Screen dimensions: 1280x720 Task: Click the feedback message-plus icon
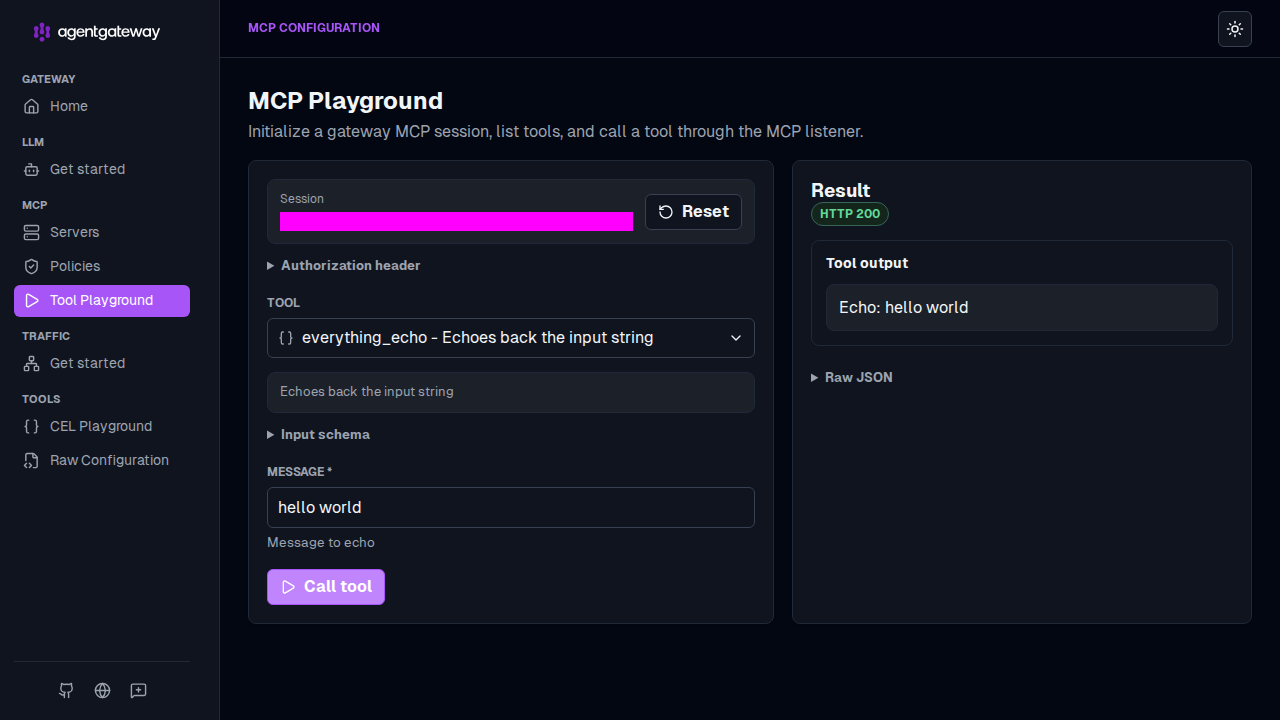click(x=139, y=690)
